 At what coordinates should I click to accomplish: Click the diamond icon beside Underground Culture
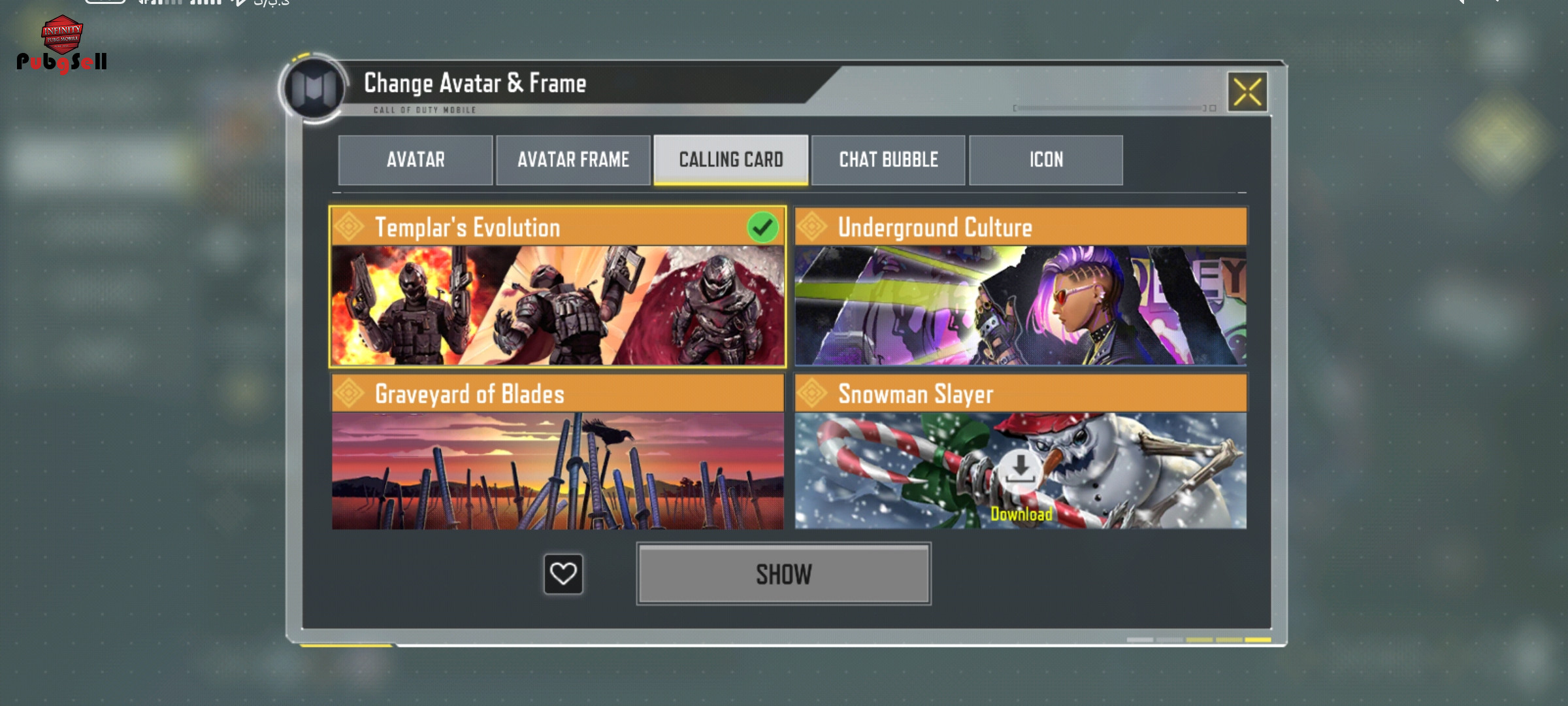click(812, 227)
